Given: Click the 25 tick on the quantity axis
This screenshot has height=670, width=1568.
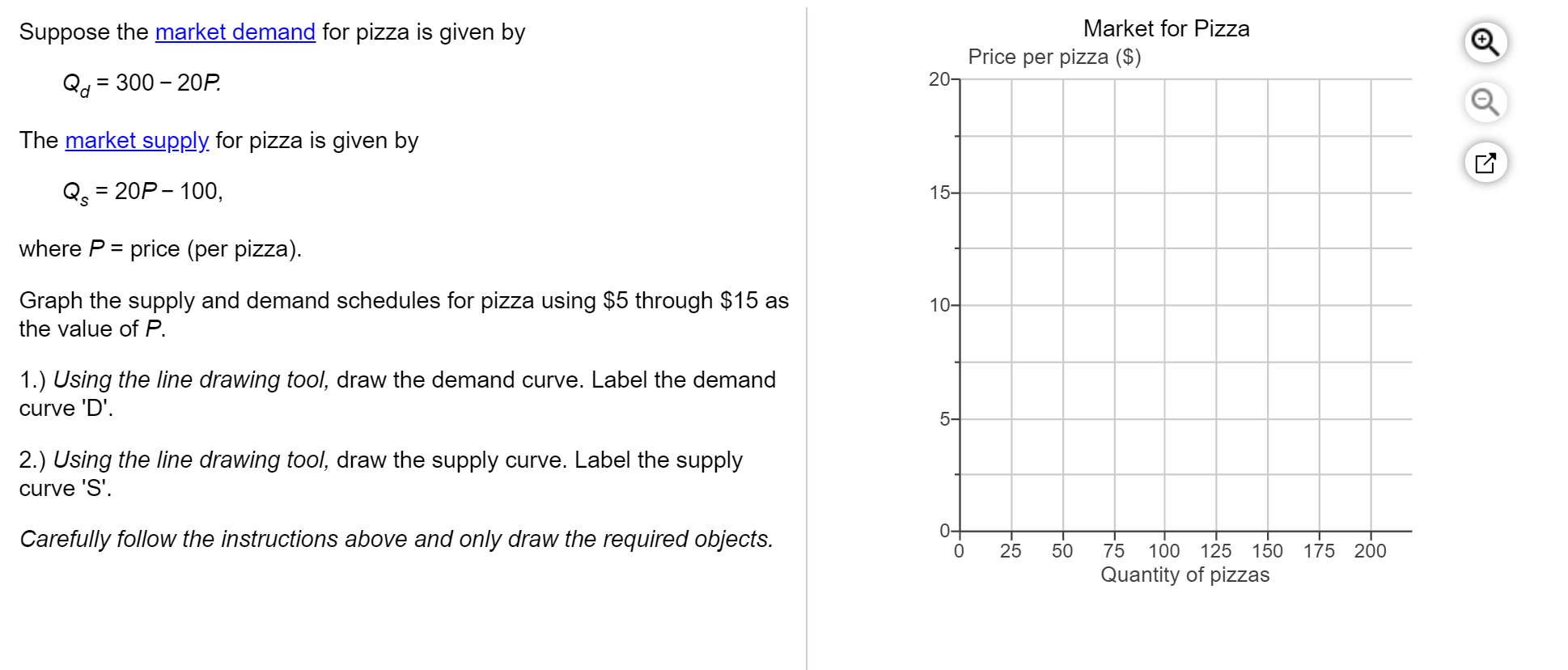Looking at the screenshot, I should point(1011,551).
